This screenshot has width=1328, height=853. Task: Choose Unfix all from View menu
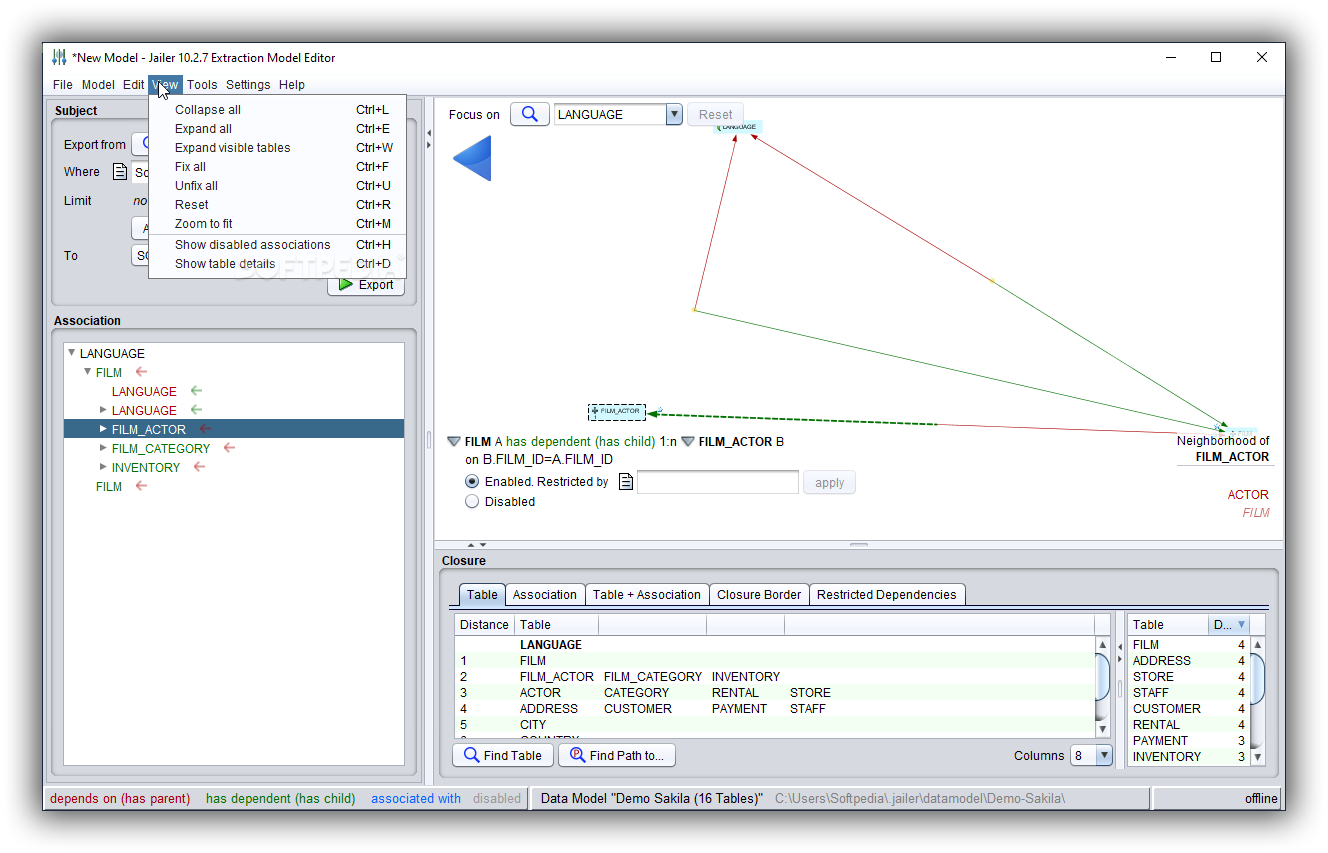pyautogui.click(x=277, y=186)
